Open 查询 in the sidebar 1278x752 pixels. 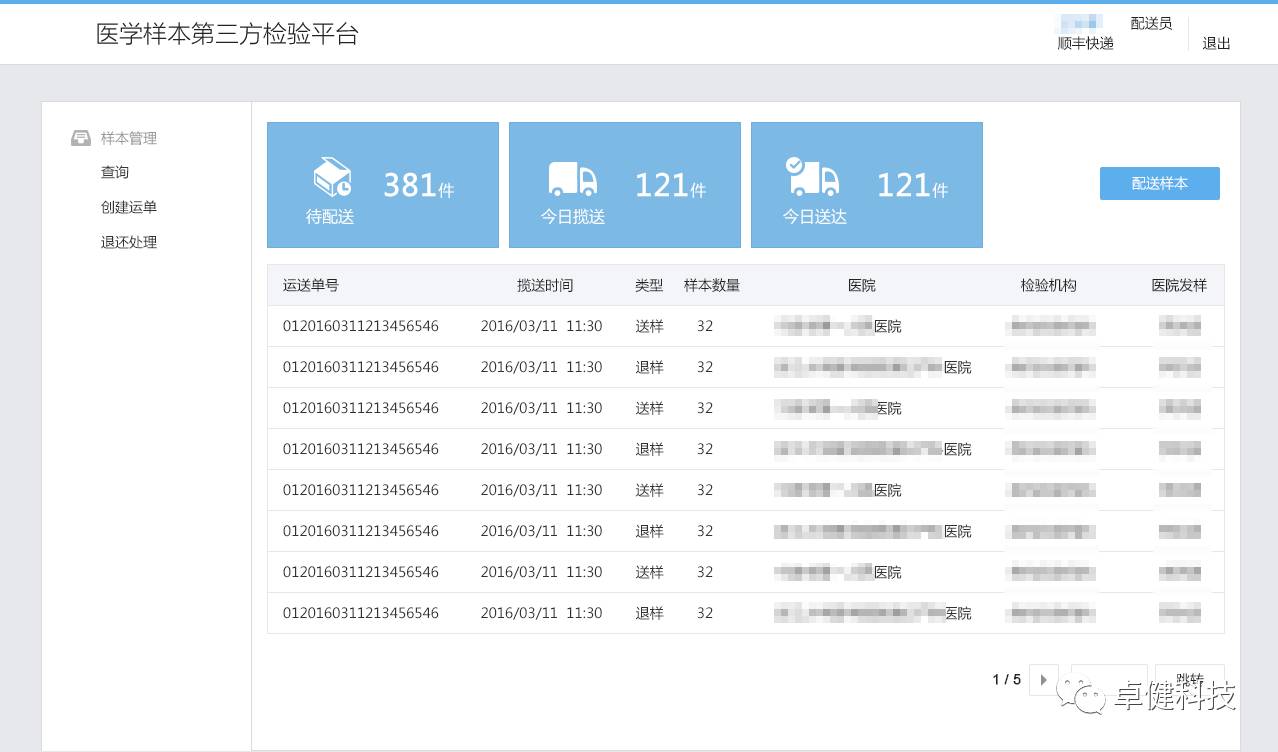[115, 172]
